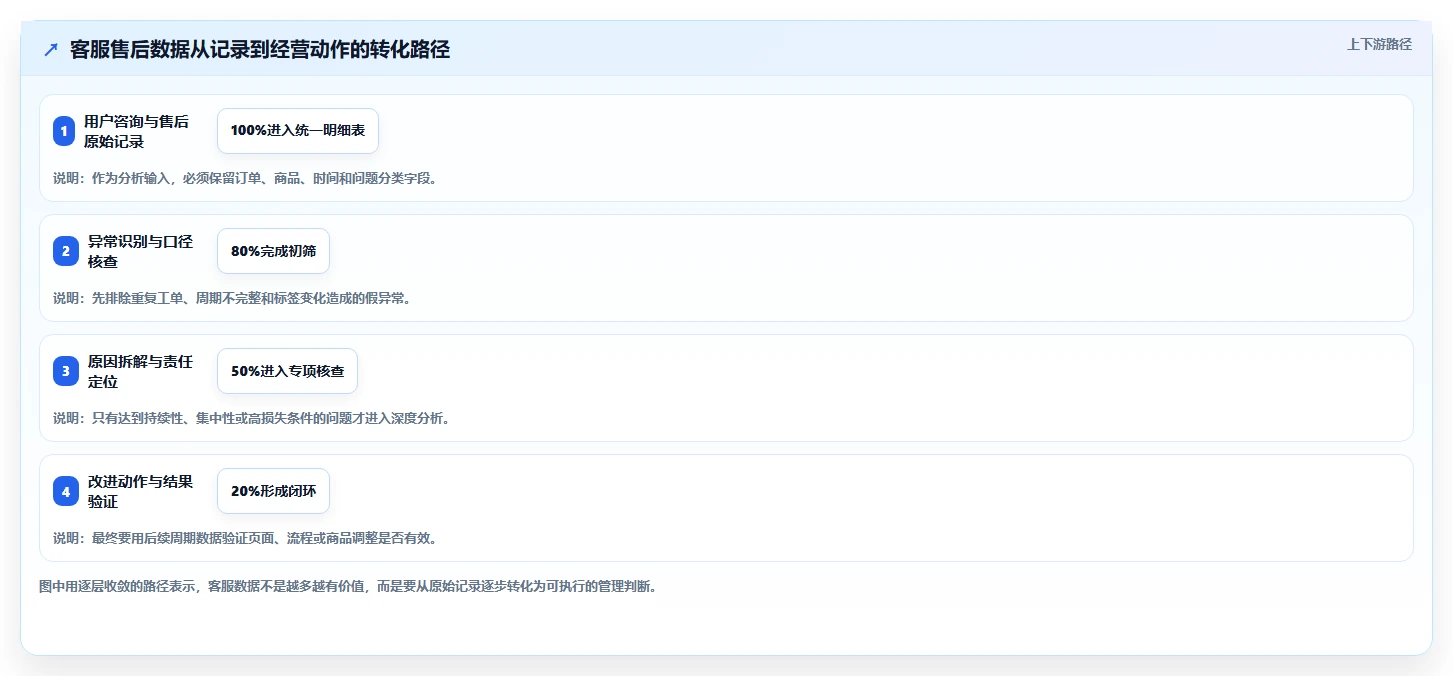Click the note about 排除重复工单
Image resolution: width=1453 pixels, height=676 pixels.
click(x=232, y=298)
